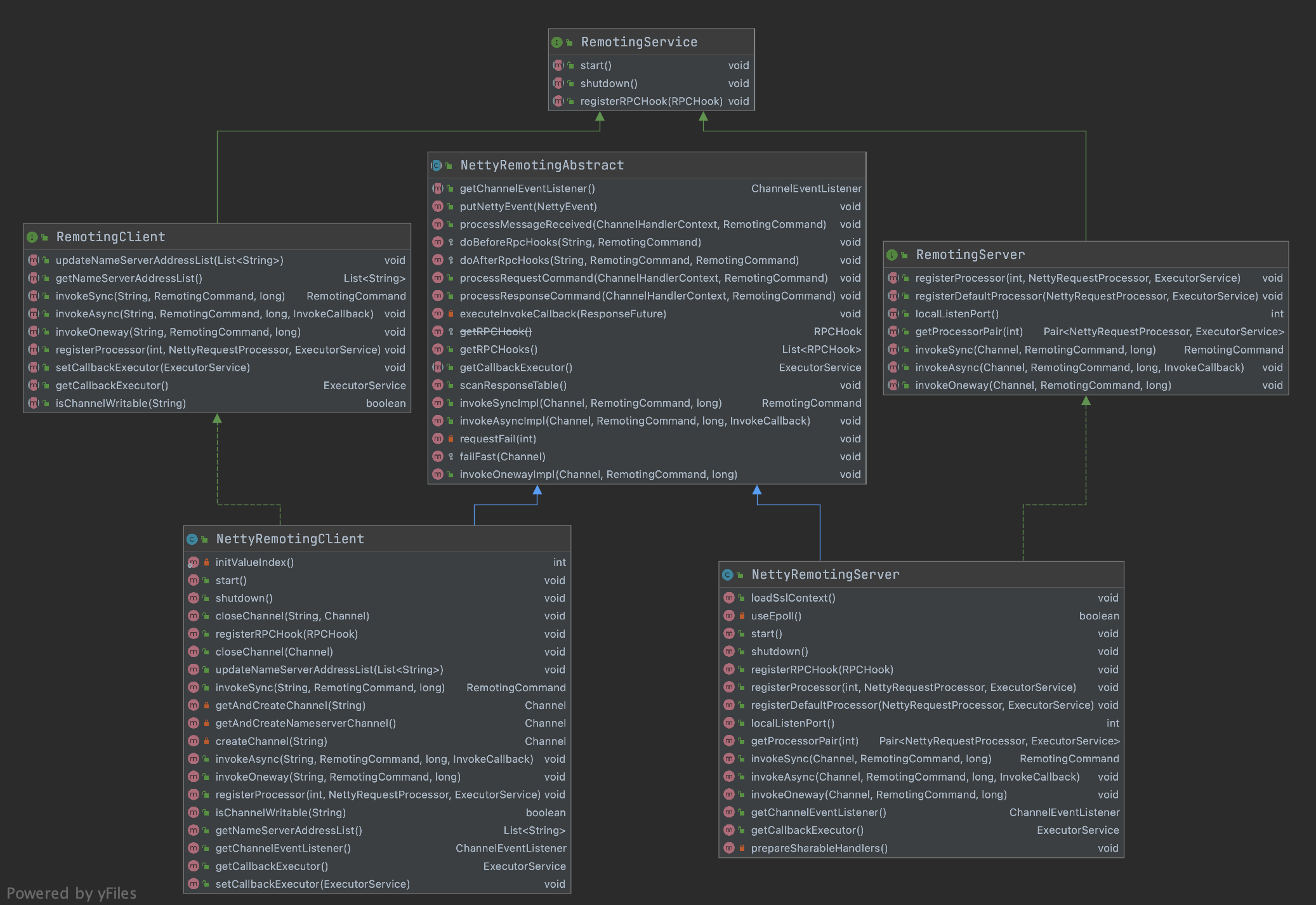Click the class icon next to NettyRemotingClient

pyautogui.click(x=192, y=539)
